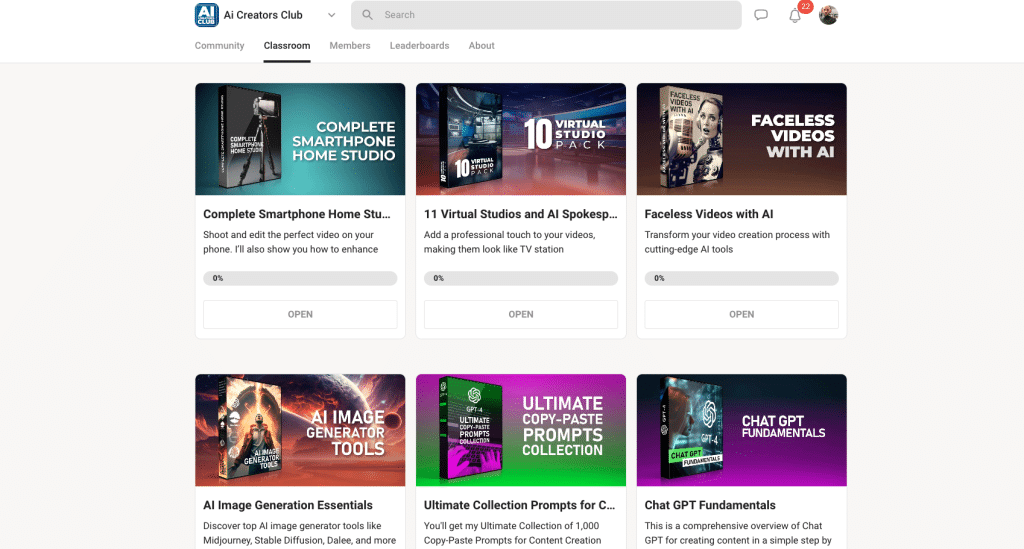Viewport: 1024px width, 549px height.
Task: Open the About tab
Action: tap(482, 46)
